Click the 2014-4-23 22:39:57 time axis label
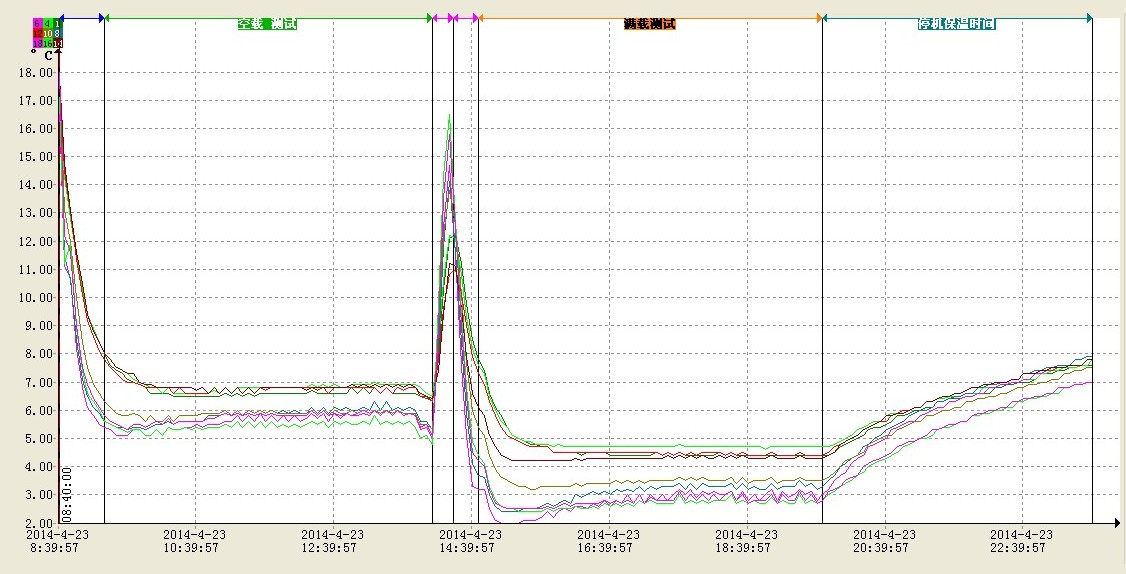 (x=1022, y=541)
